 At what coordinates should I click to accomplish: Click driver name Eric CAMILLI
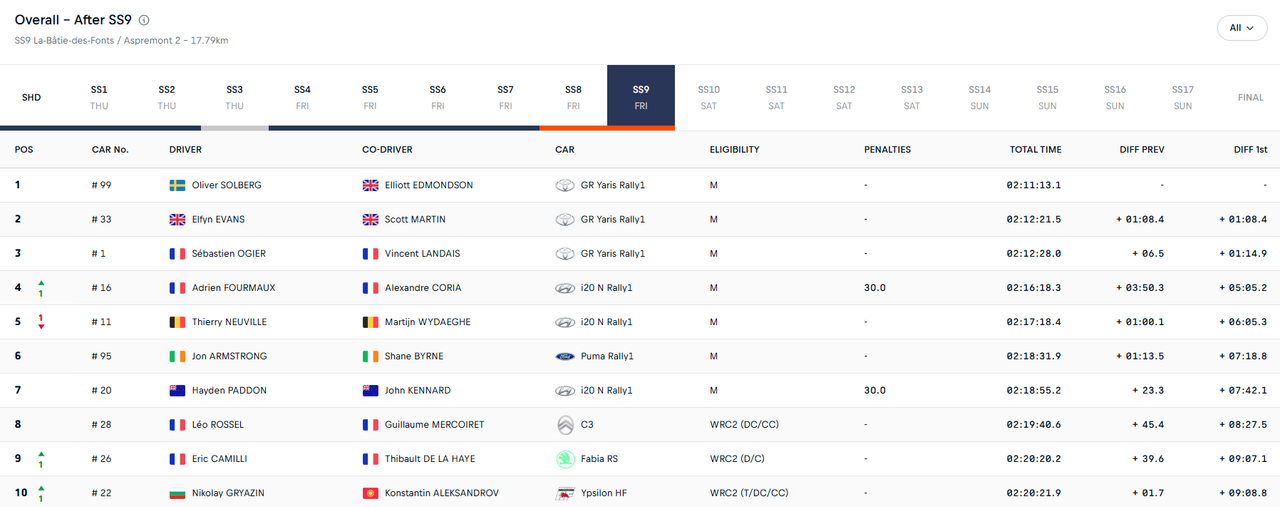click(217, 459)
